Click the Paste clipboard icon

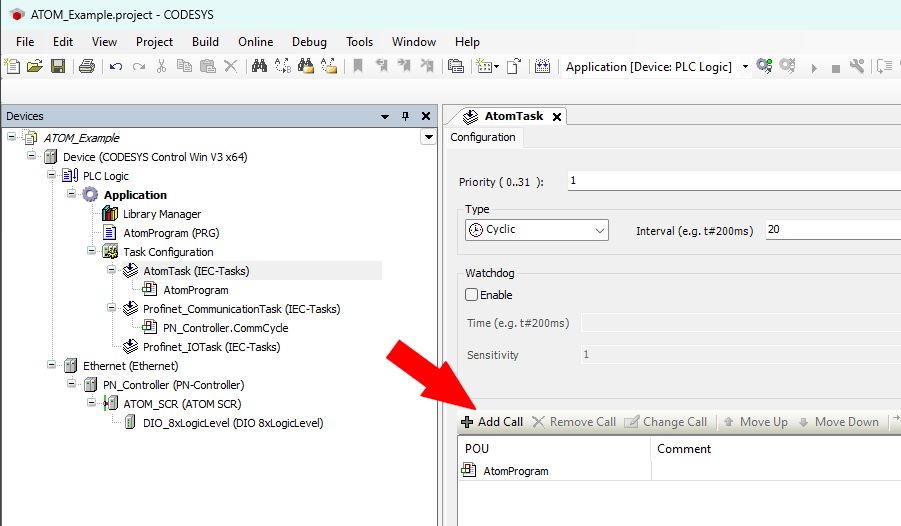(207, 66)
